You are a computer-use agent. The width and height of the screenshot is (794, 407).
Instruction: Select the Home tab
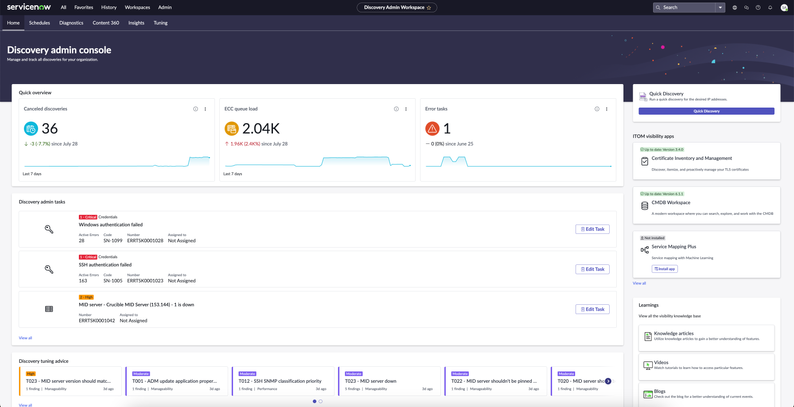click(x=13, y=23)
